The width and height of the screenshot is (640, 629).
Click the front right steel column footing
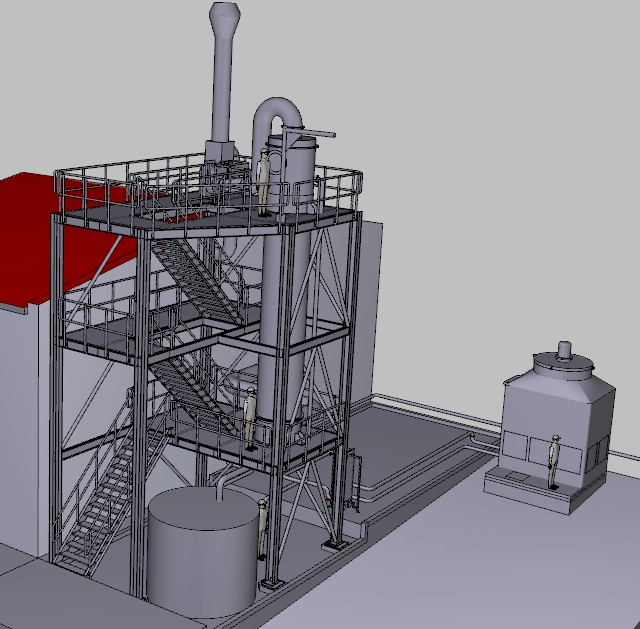tap(333, 544)
